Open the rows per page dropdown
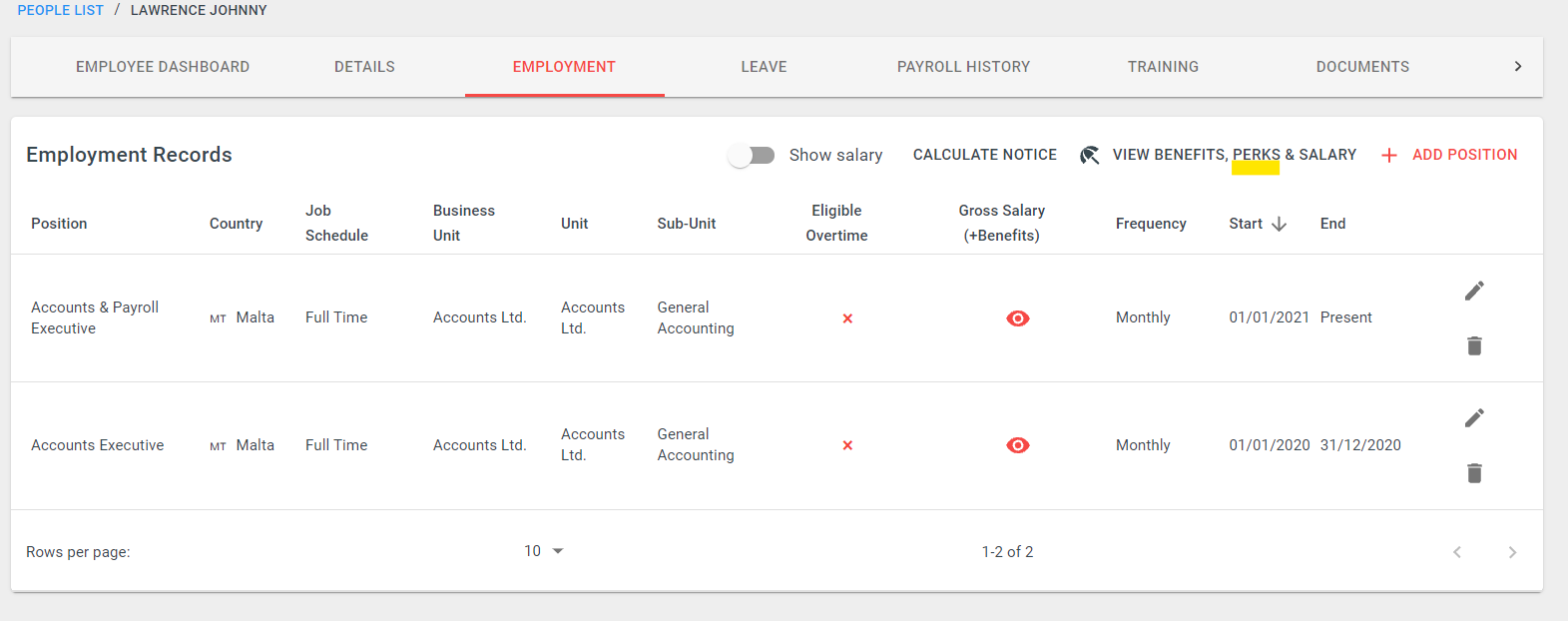Screen dimensions: 1568x621 point(544,551)
